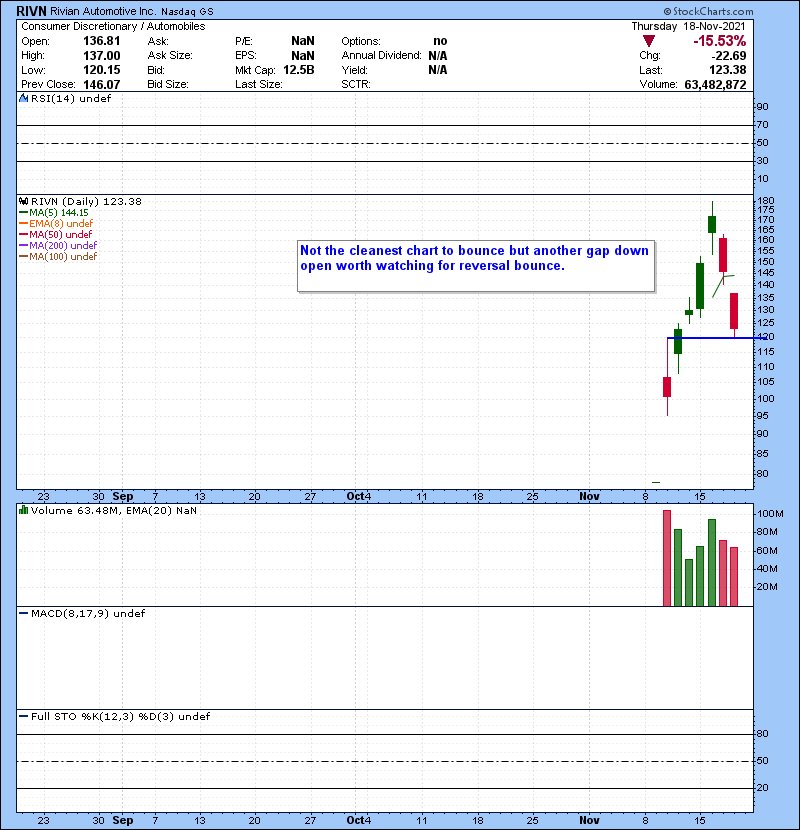Click the Consumer Discretionary / Automobiles sector text
800x830 pixels.
(x=113, y=26)
